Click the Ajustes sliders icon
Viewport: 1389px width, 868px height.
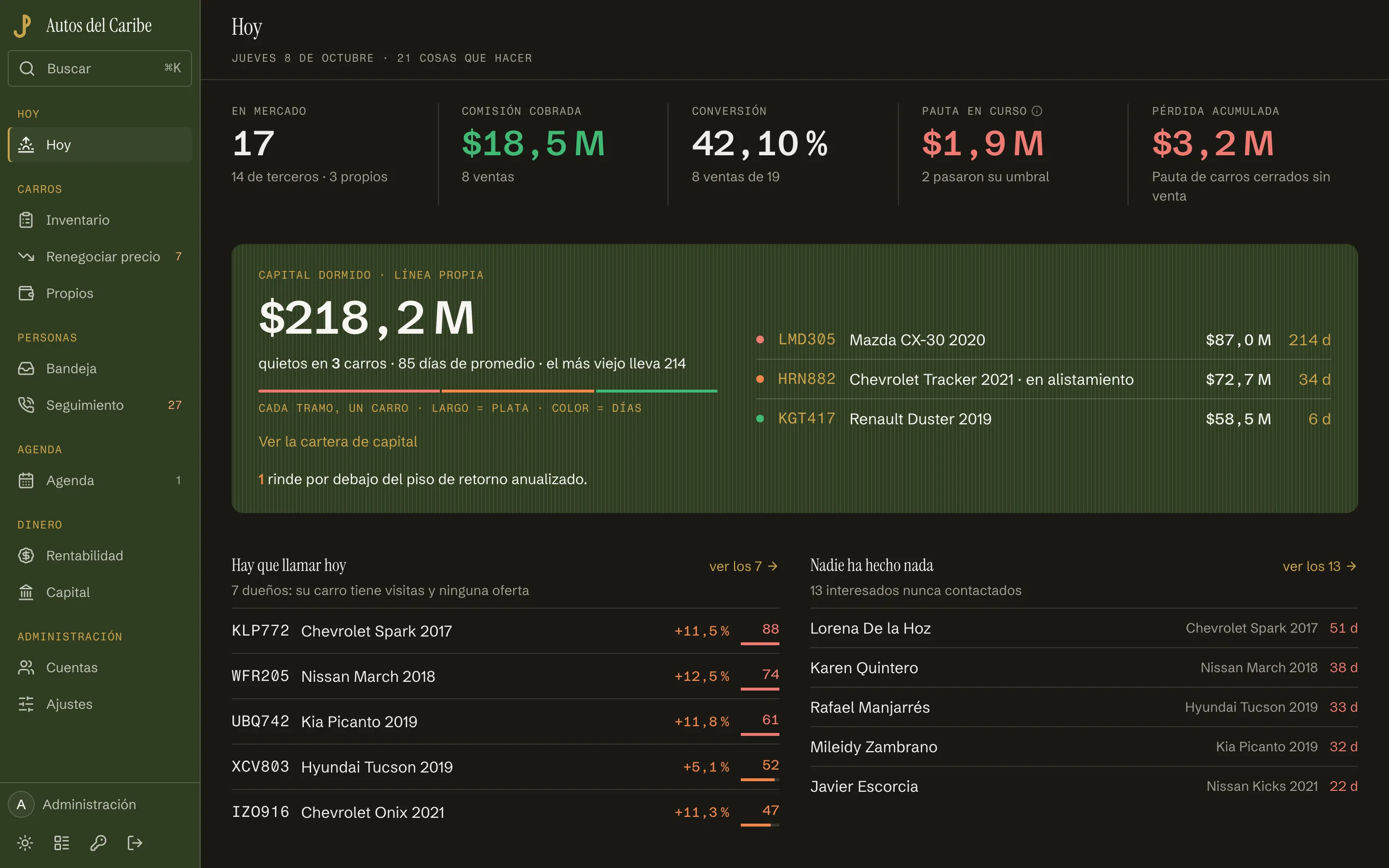26,705
